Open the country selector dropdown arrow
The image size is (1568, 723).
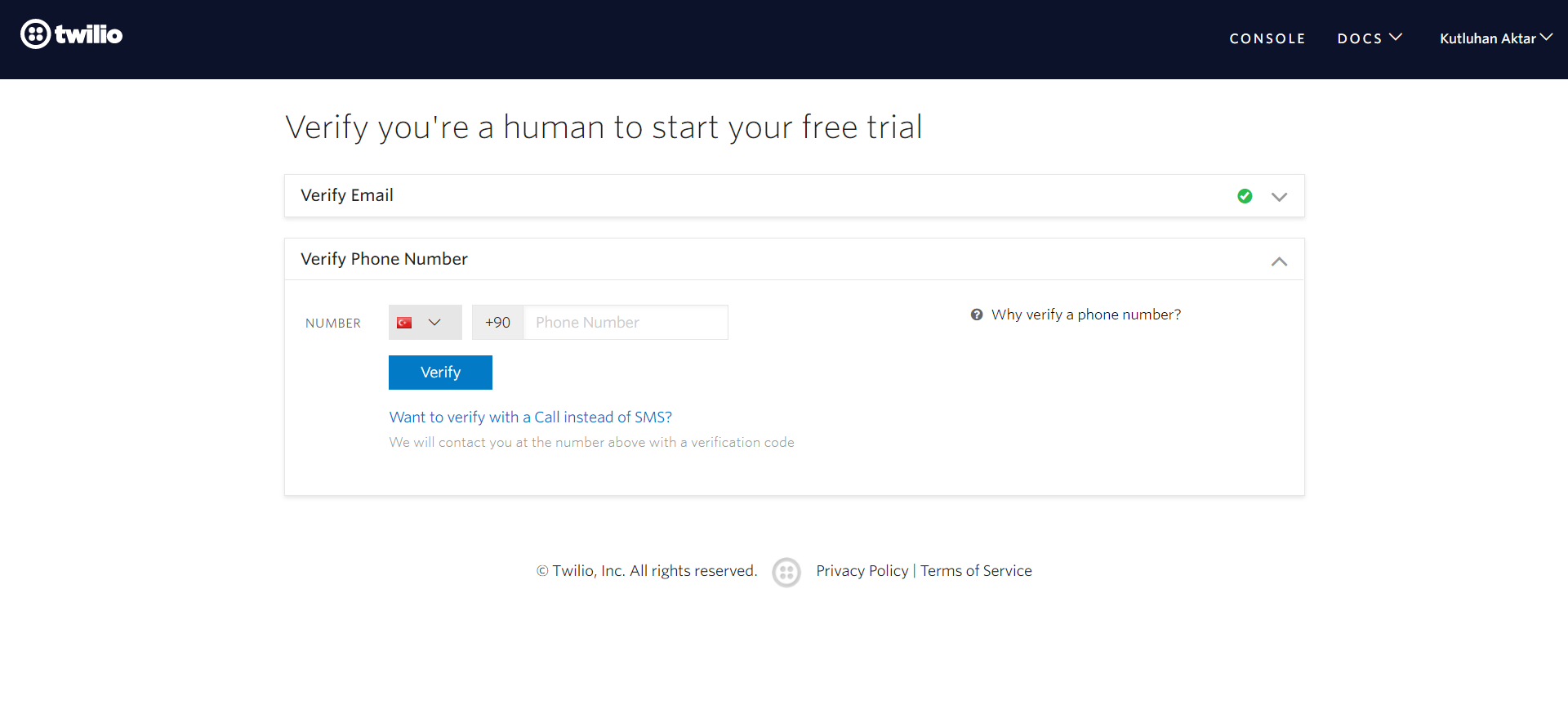(434, 323)
